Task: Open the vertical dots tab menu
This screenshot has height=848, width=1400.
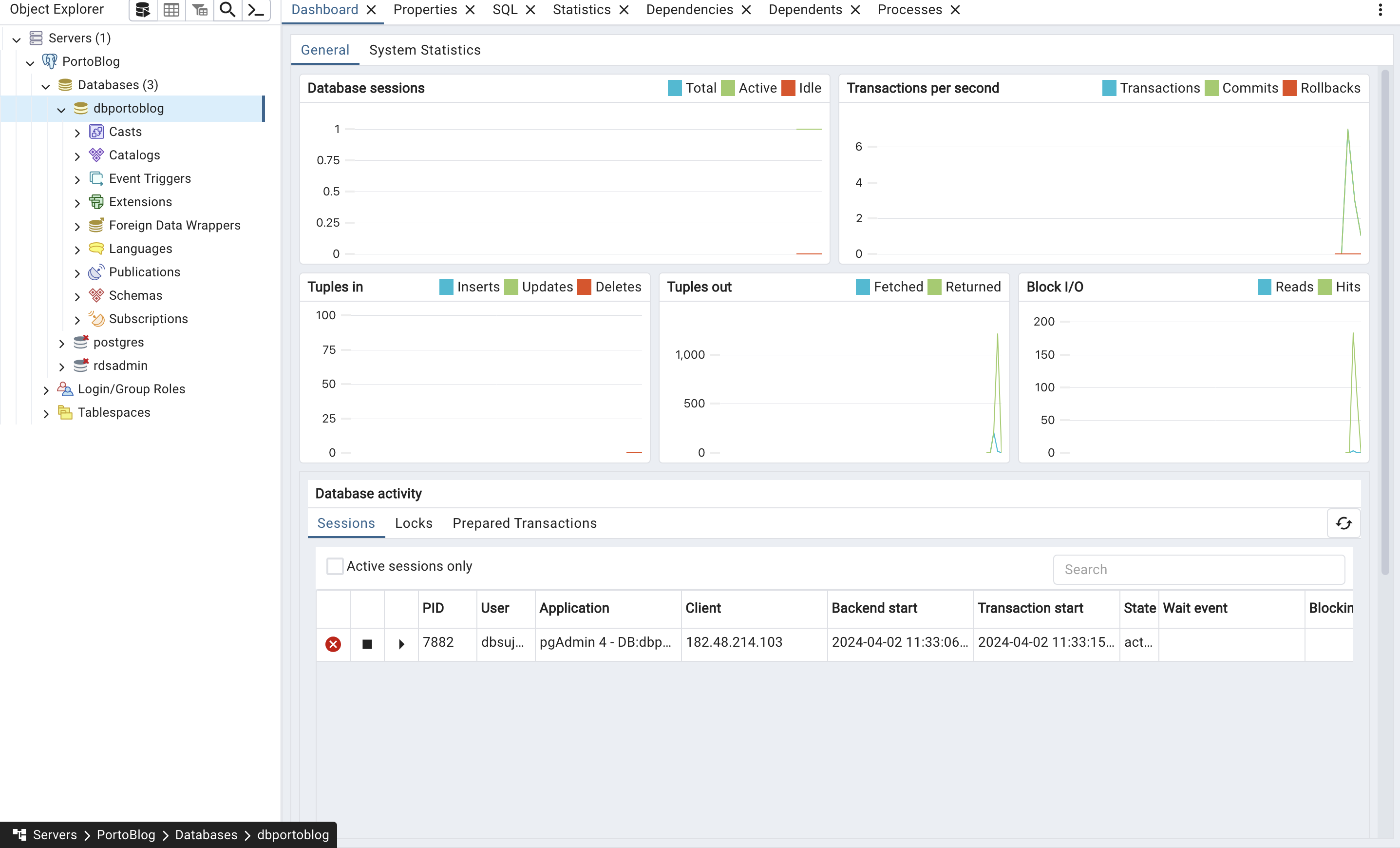Action: coord(1380,10)
